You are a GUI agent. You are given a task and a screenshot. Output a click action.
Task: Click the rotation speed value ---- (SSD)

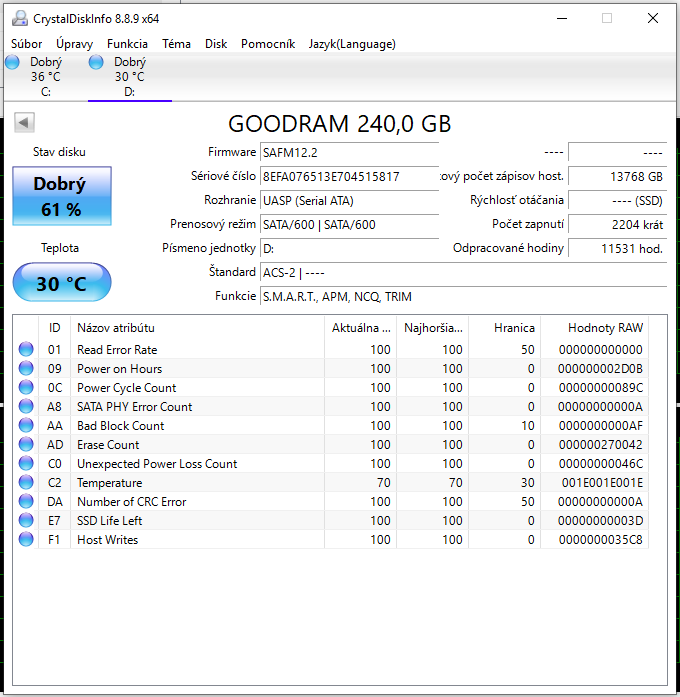[617, 200]
